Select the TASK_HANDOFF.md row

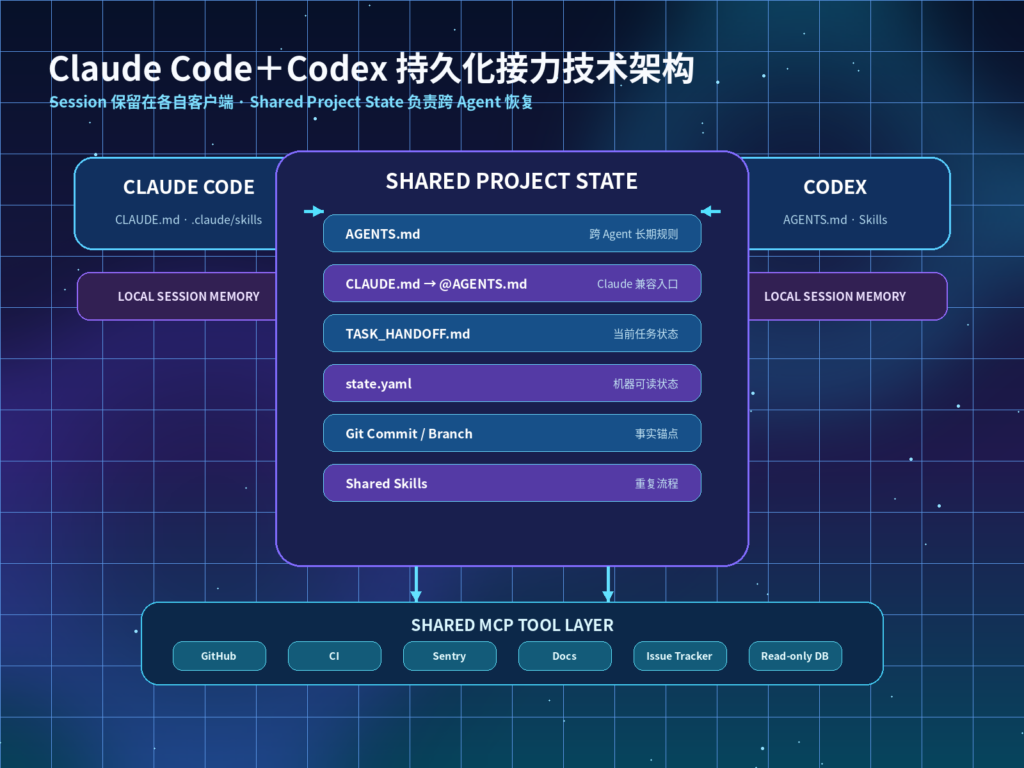click(512, 333)
